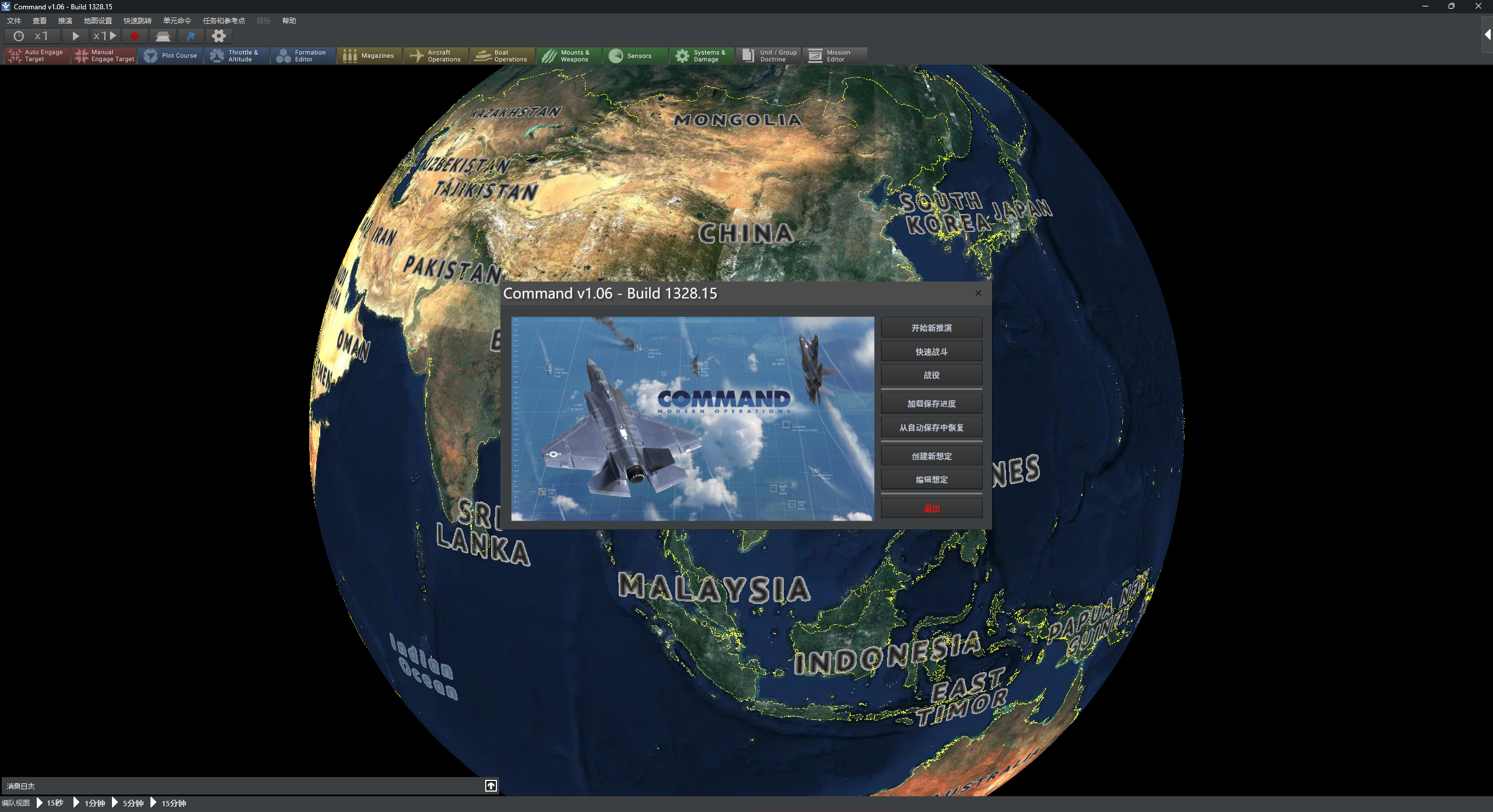
Task: Open the 地图设置 menu
Action: click(97, 20)
